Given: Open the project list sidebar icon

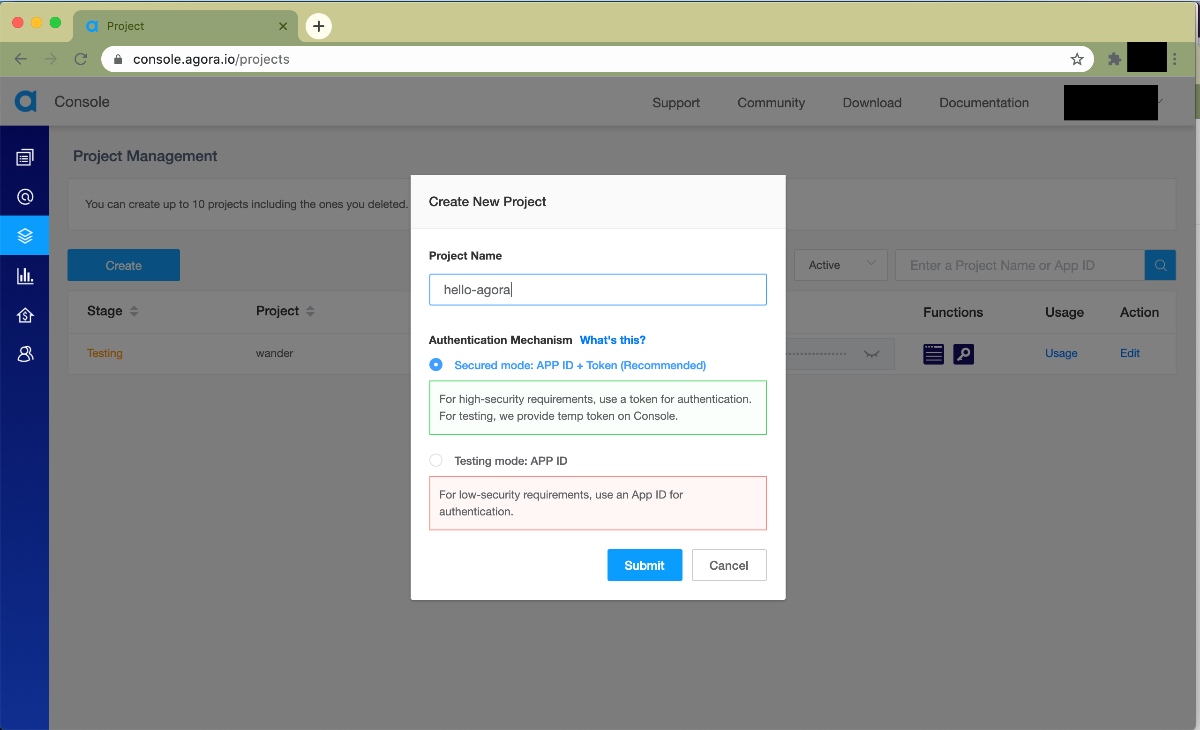Looking at the screenshot, I should pyautogui.click(x=25, y=157).
